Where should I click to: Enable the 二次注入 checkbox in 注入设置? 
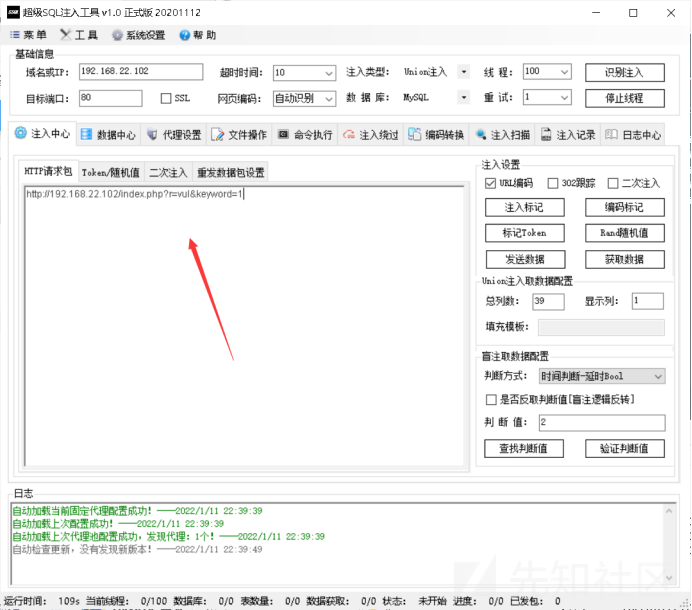click(x=613, y=183)
